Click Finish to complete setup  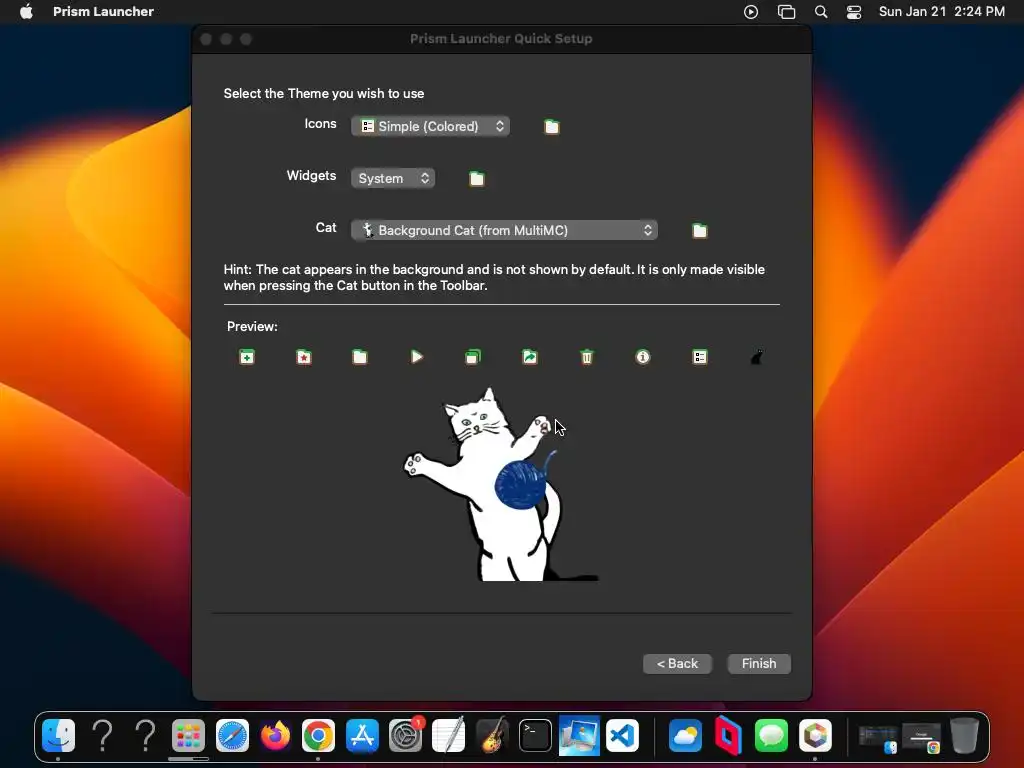(x=759, y=664)
